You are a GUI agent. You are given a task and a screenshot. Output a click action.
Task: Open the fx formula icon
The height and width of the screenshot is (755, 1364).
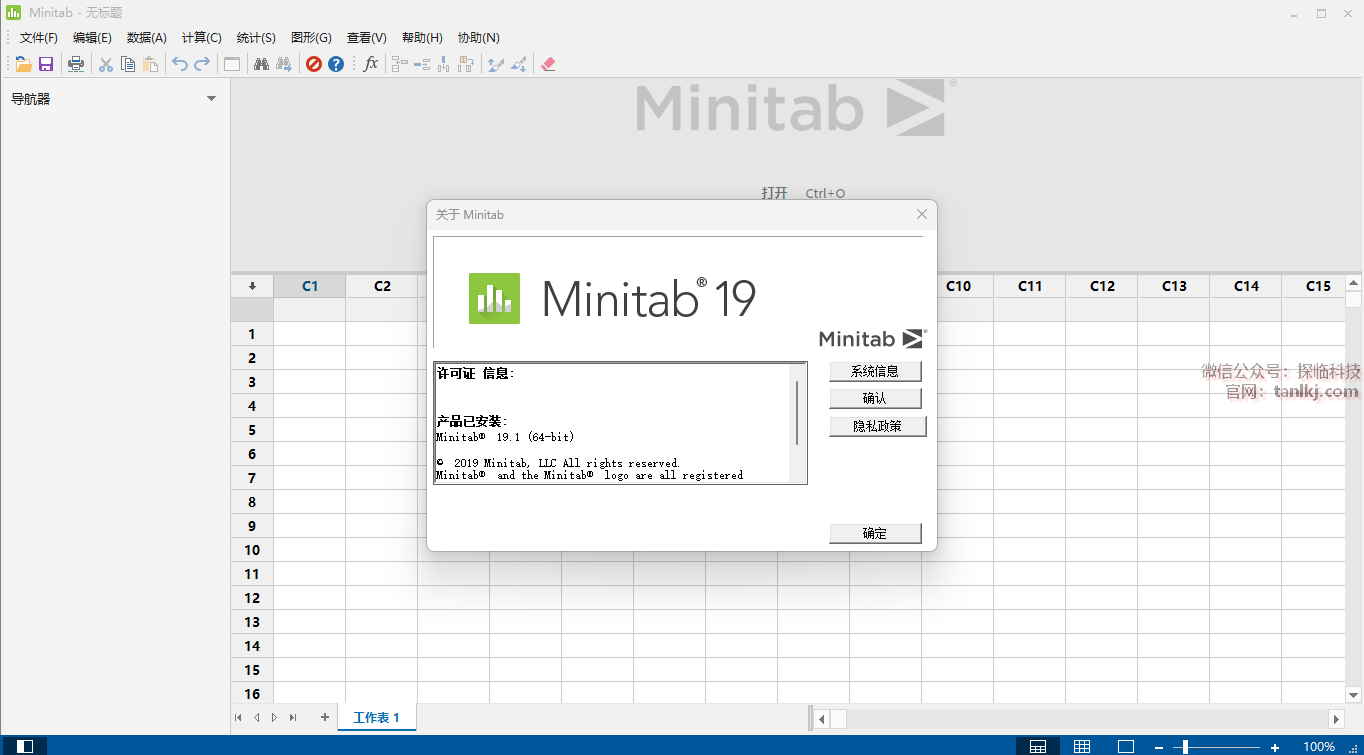tap(371, 64)
